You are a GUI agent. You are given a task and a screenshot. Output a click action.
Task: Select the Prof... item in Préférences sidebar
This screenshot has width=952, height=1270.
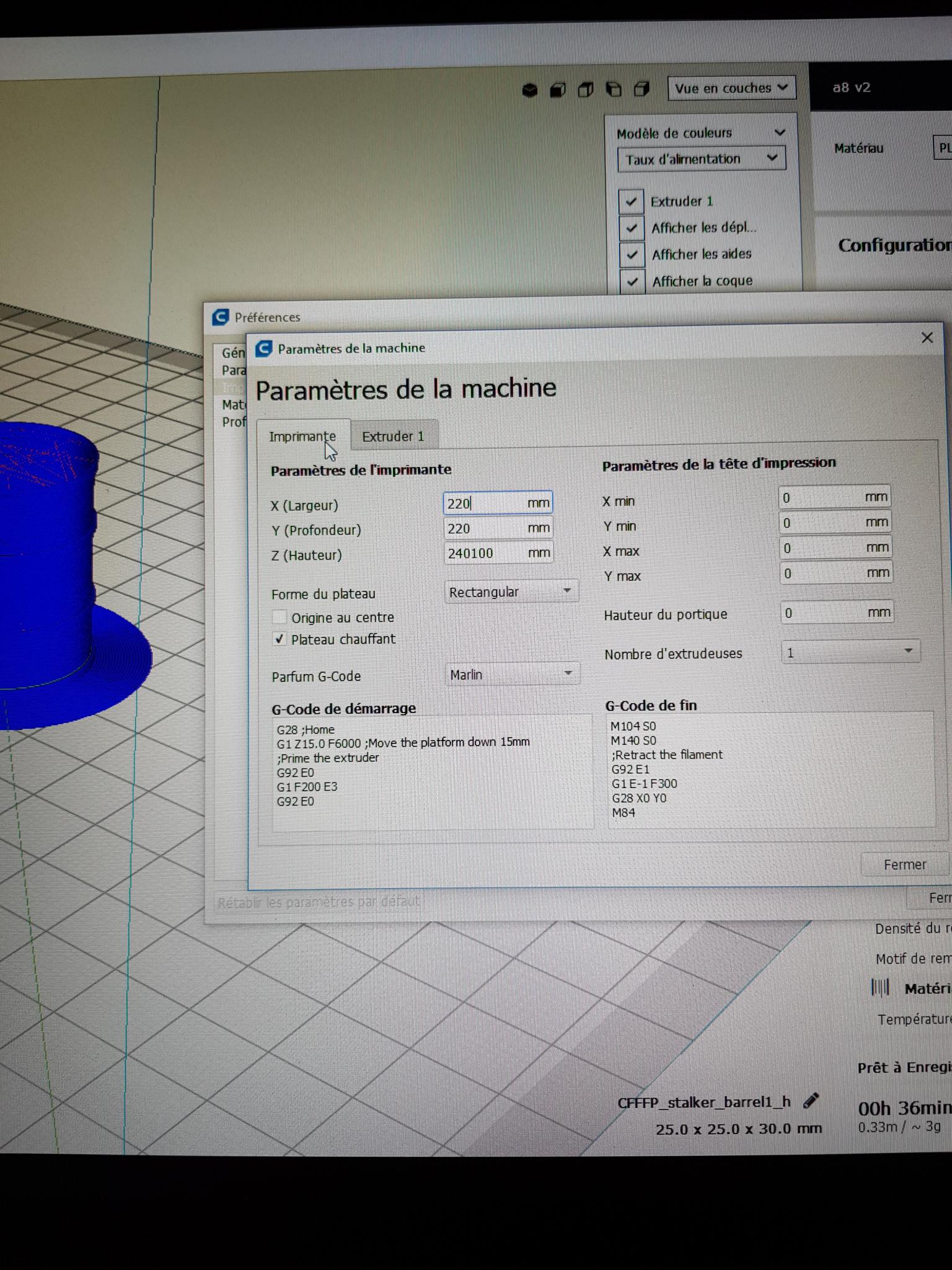pos(234,422)
